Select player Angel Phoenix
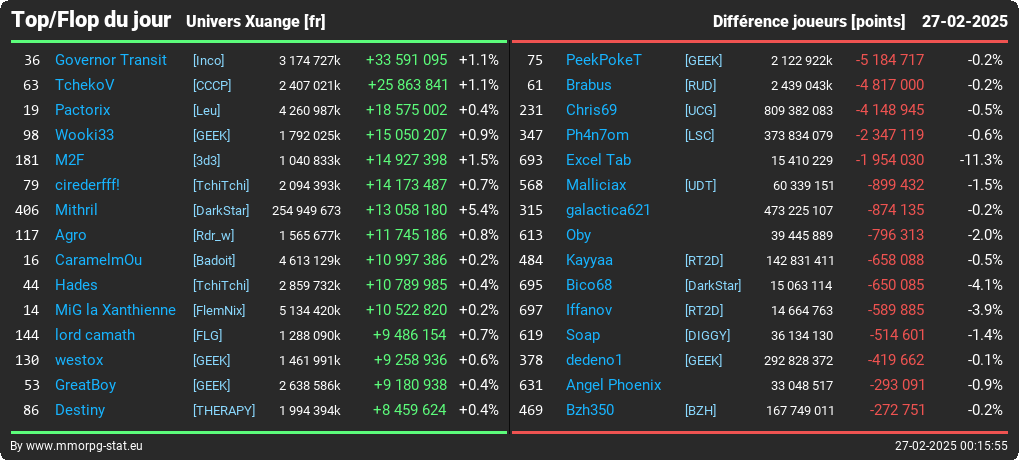 pos(613,385)
